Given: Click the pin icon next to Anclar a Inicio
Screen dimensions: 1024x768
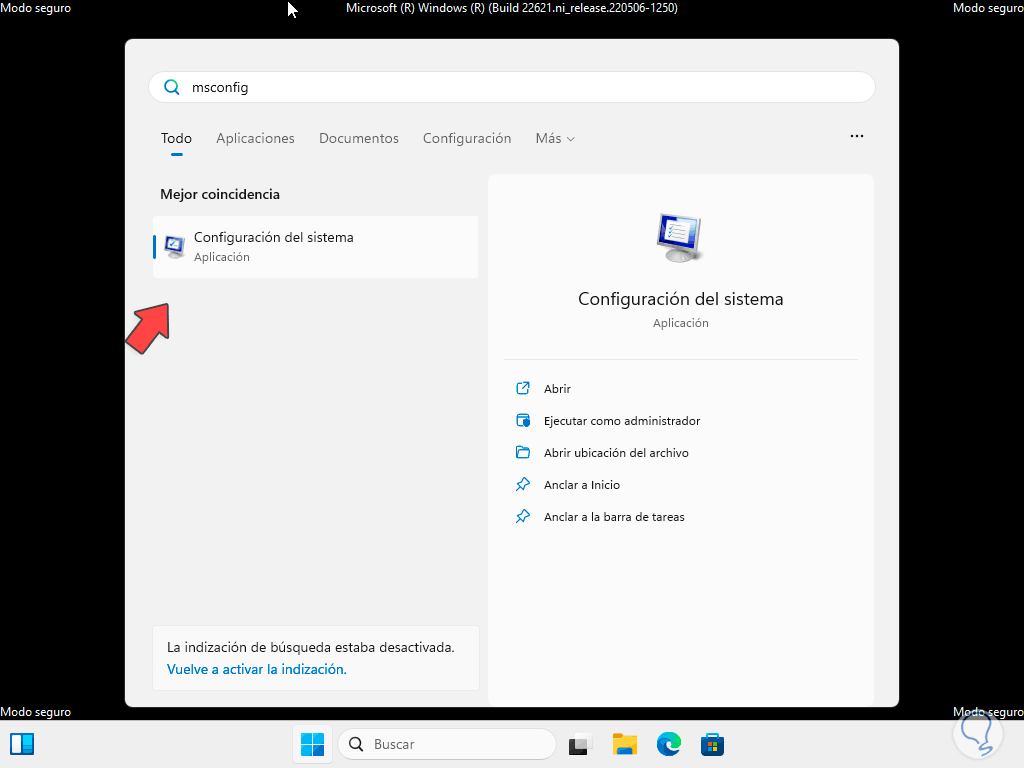Looking at the screenshot, I should [x=523, y=484].
